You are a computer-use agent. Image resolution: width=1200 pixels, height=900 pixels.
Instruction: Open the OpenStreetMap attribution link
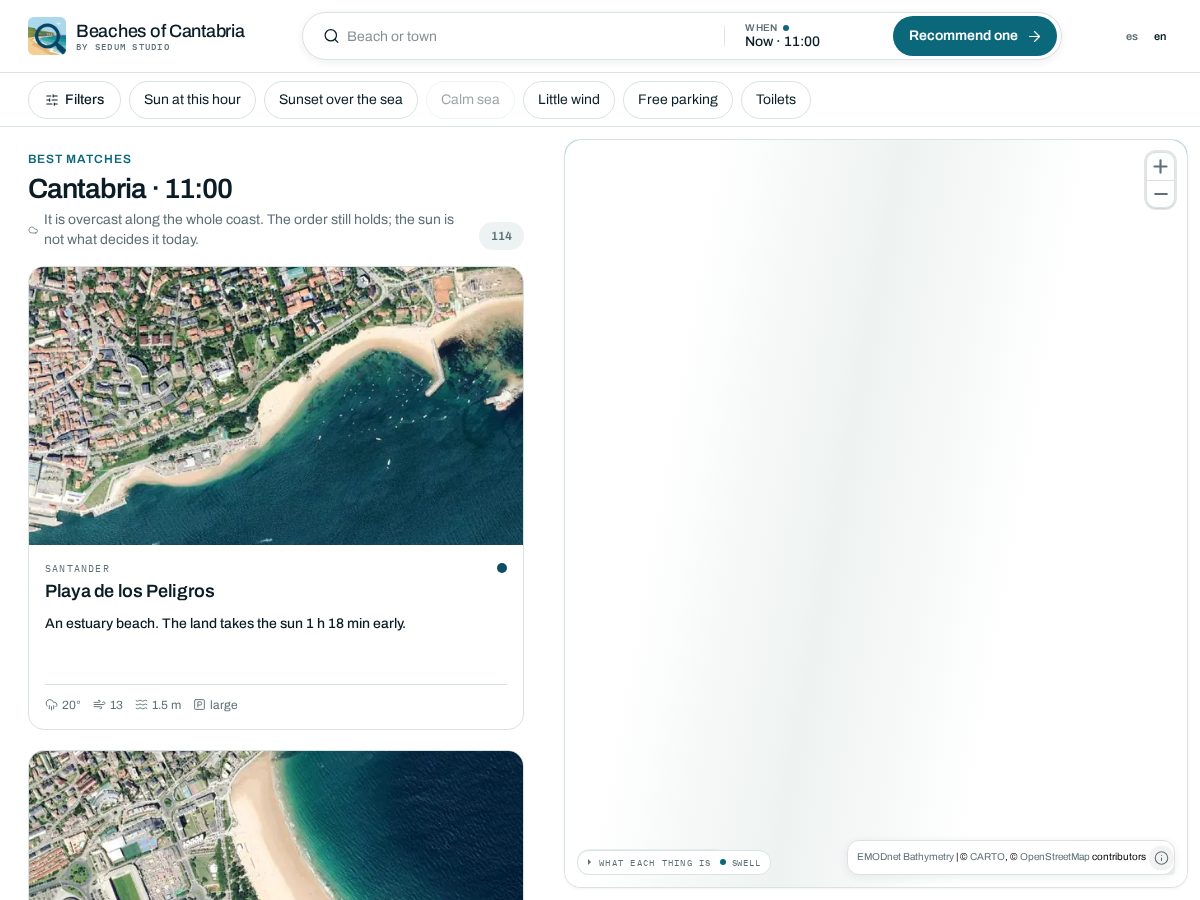pyautogui.click(x=1054, y=857)
